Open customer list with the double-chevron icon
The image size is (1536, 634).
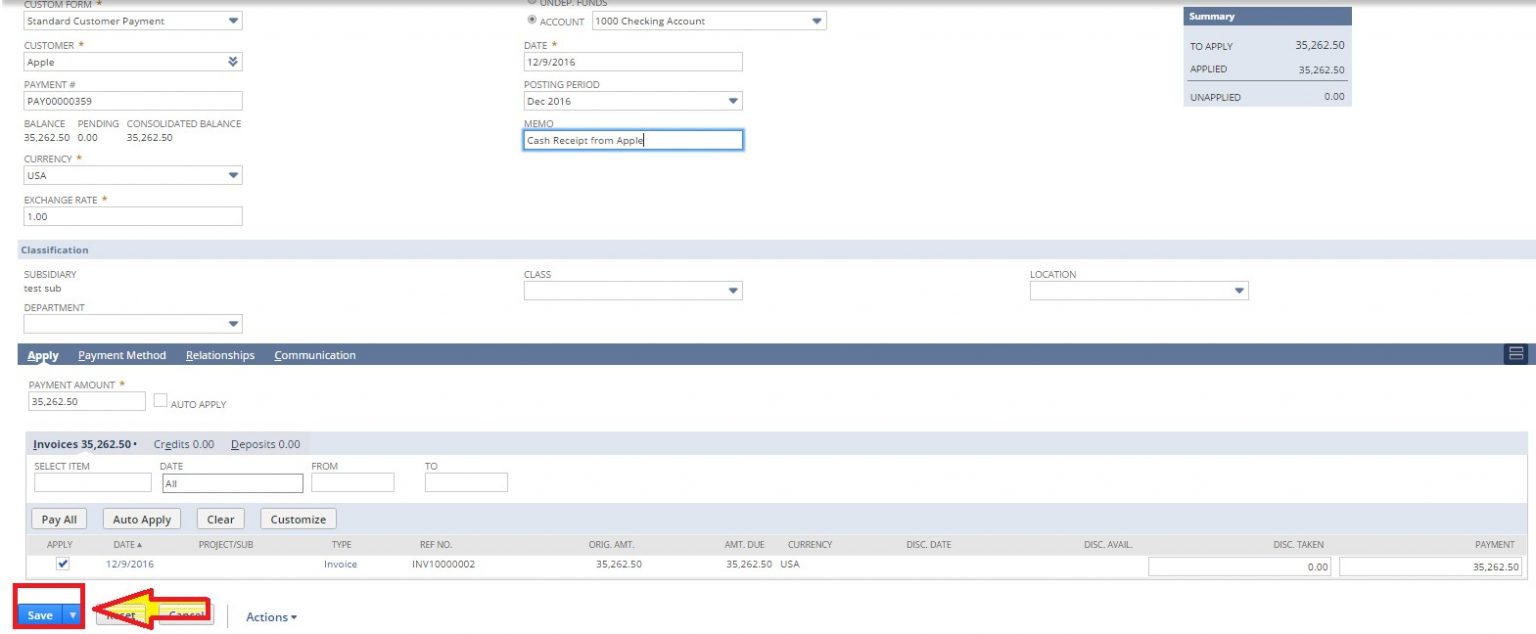coord(232,61)
